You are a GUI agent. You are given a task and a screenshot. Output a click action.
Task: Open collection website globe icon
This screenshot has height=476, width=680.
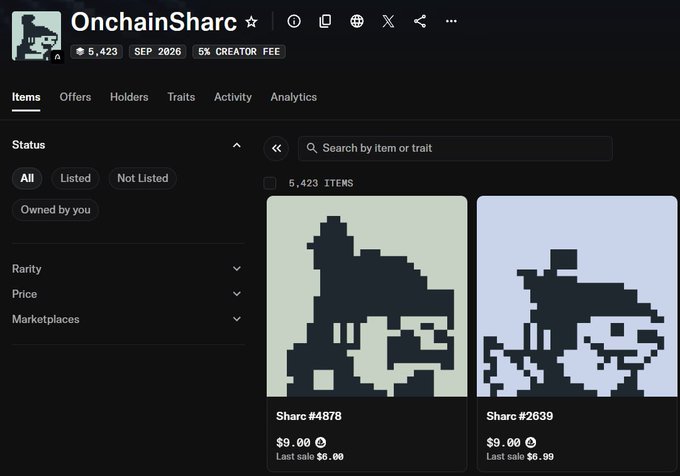point(356,21)
